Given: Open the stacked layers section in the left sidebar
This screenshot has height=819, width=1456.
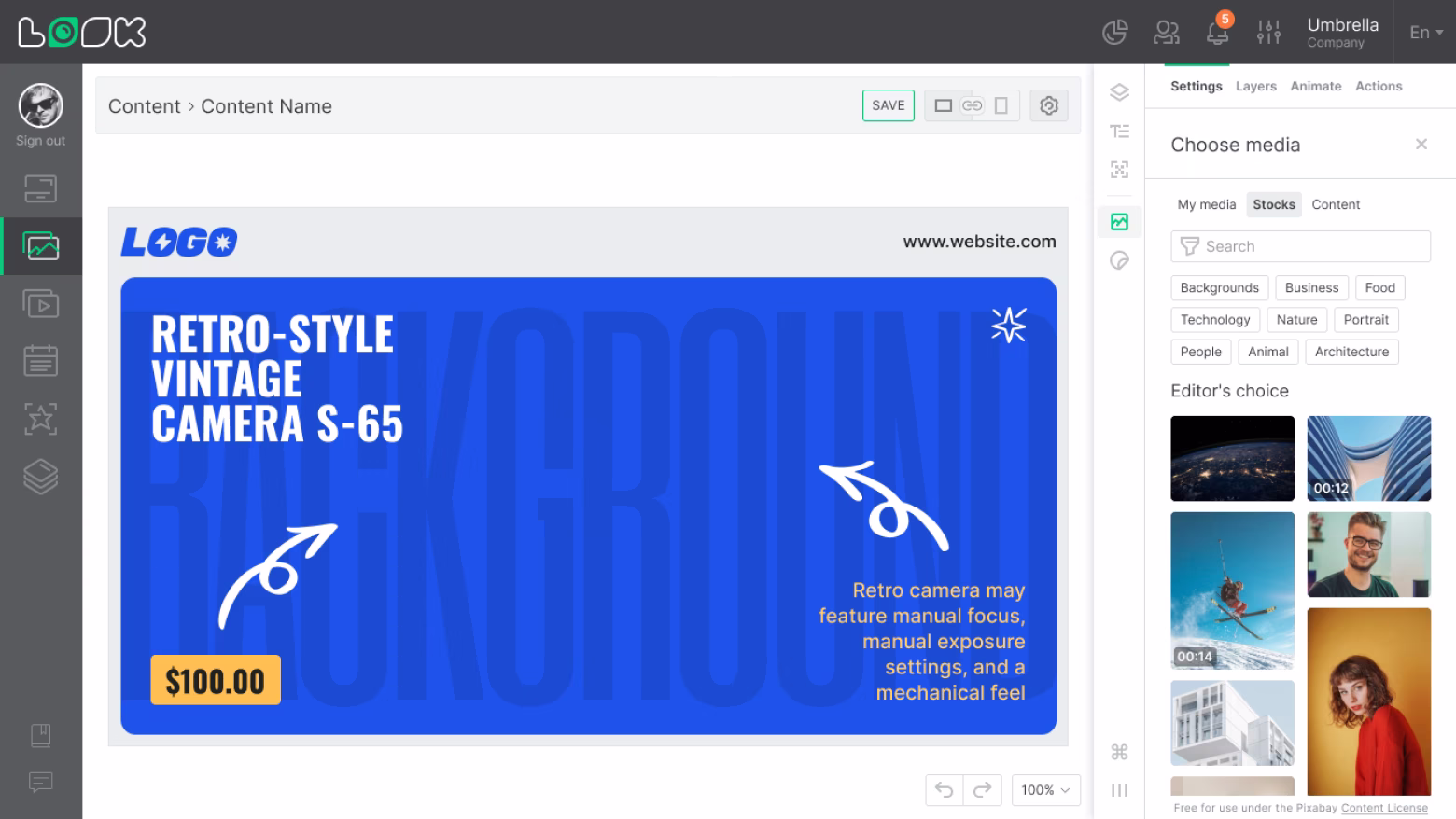Looking at the screenshot, I should tap(41, 477).
